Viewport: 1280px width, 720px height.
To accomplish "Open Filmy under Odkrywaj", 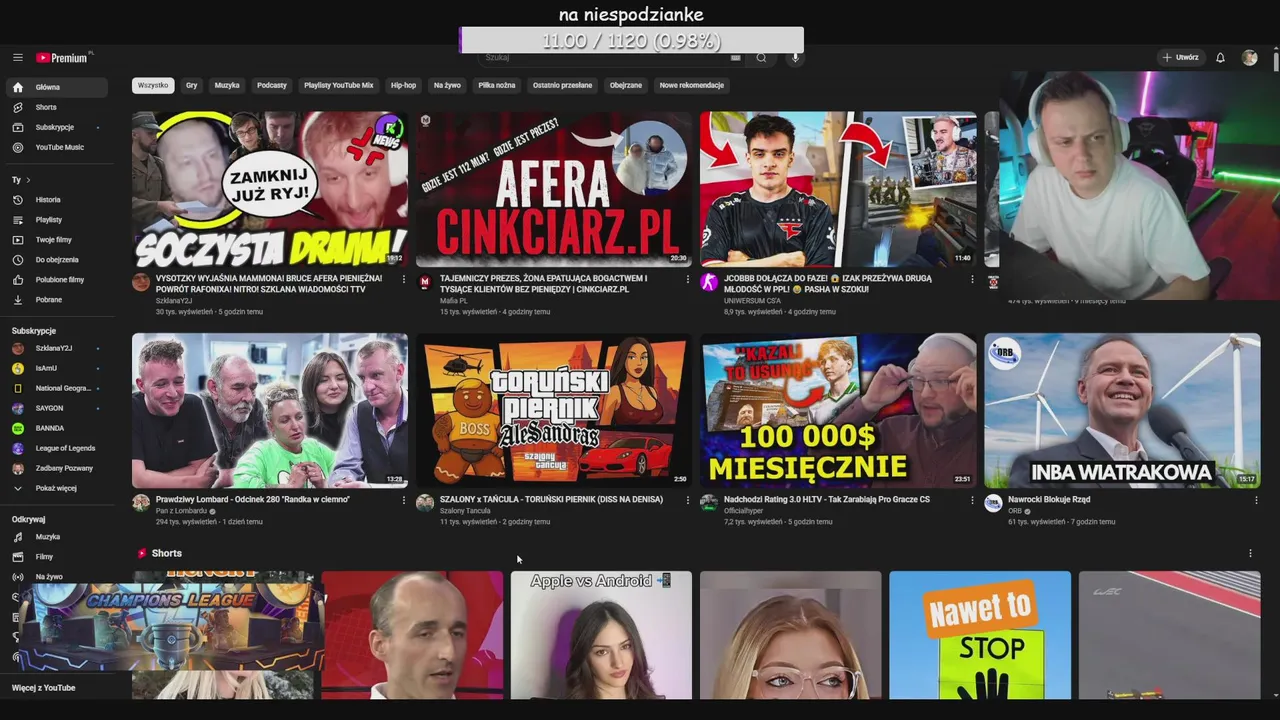I will click(x=58, y=557).
